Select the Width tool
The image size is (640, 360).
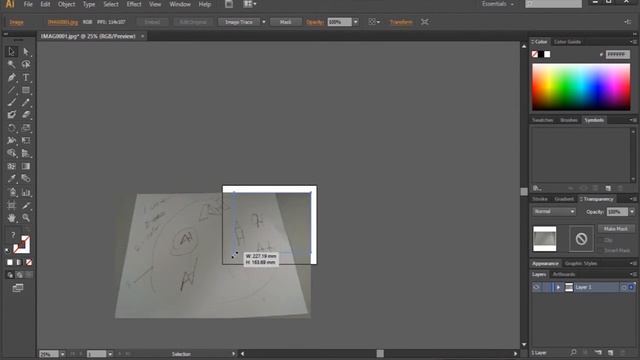pyautogui.click(x=11, y=140)
